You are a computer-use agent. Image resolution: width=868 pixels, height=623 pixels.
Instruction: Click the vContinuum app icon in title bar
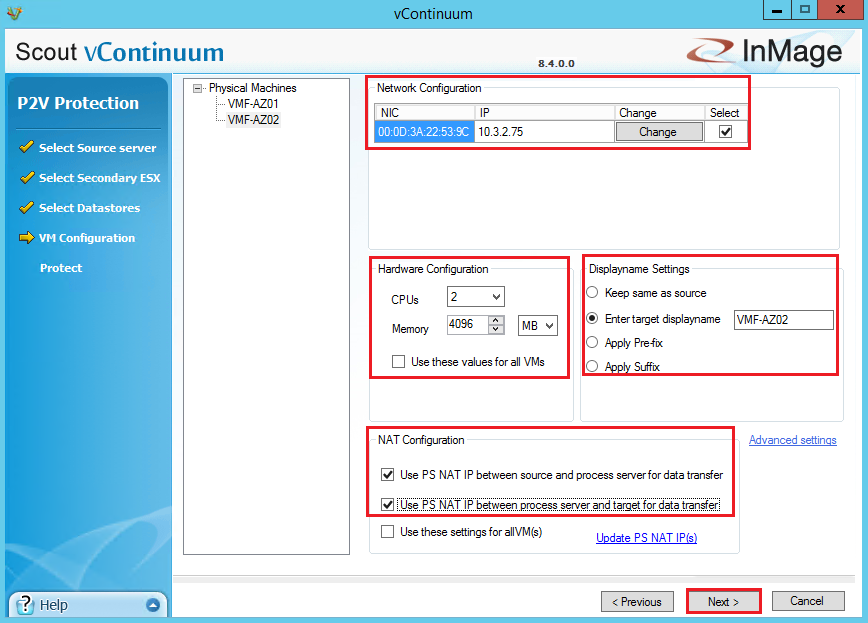[x=14, y=13]
